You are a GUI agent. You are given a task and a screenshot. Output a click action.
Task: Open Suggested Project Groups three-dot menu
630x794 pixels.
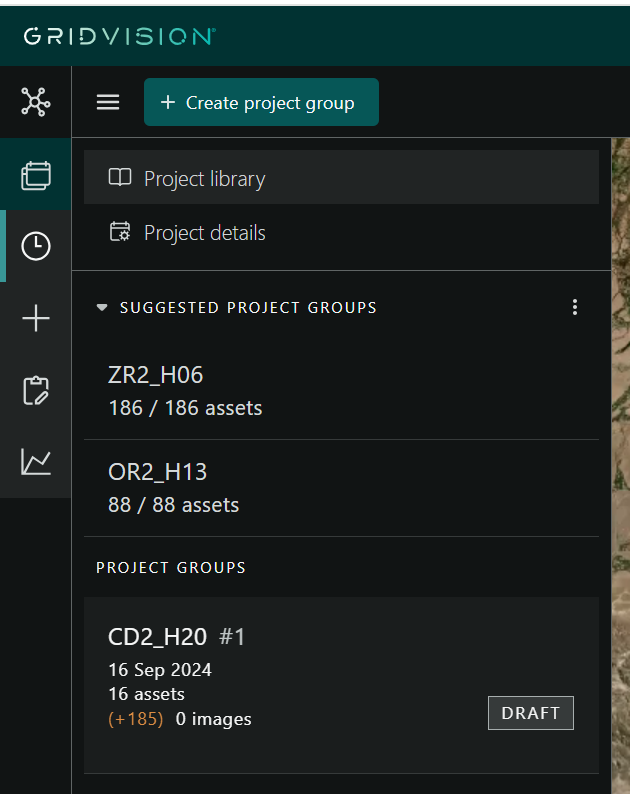point(574,307)
